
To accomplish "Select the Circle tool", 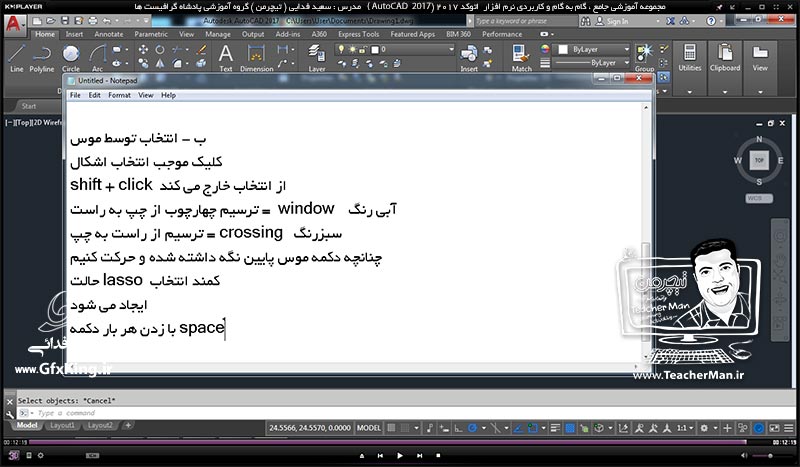I will point(71,58).
